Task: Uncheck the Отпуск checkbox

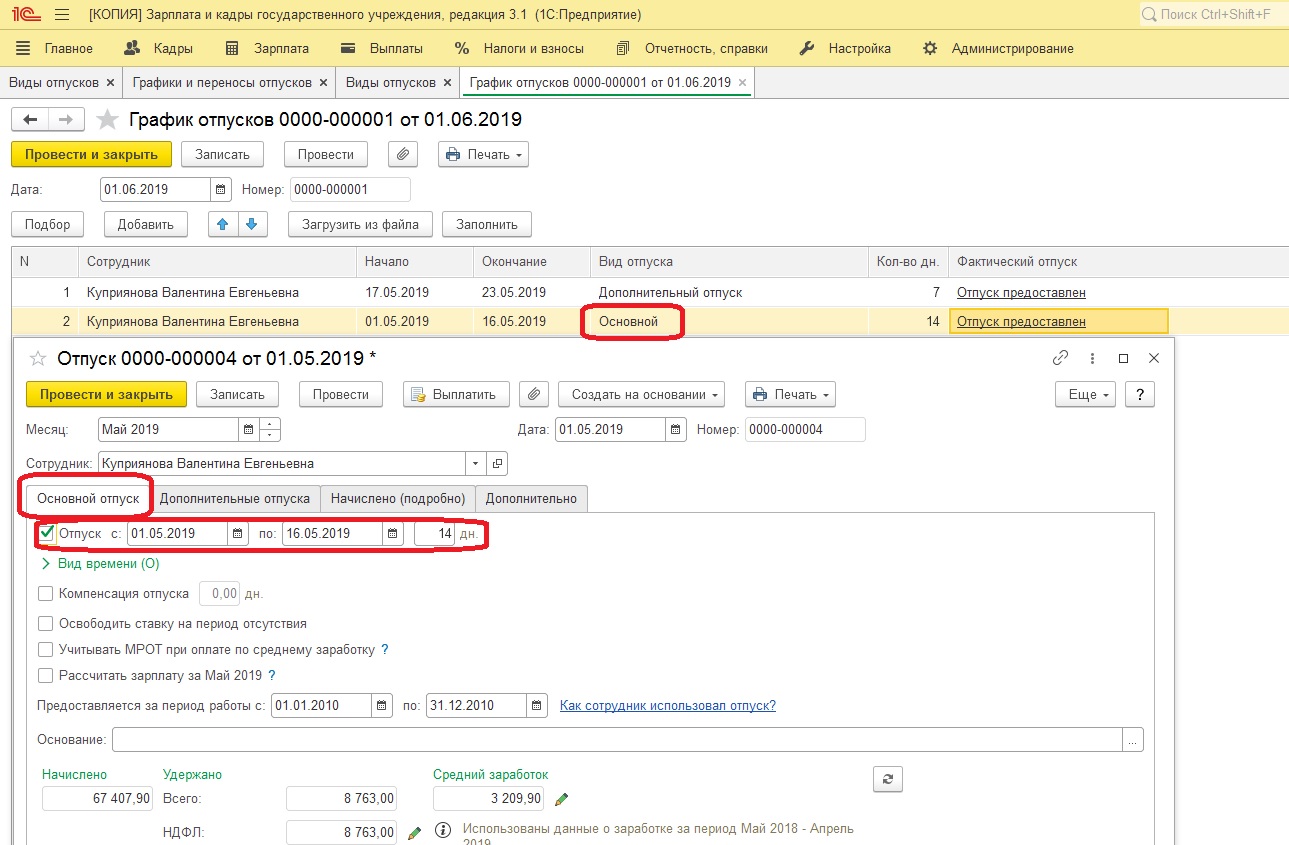Action: pos(46,533)
